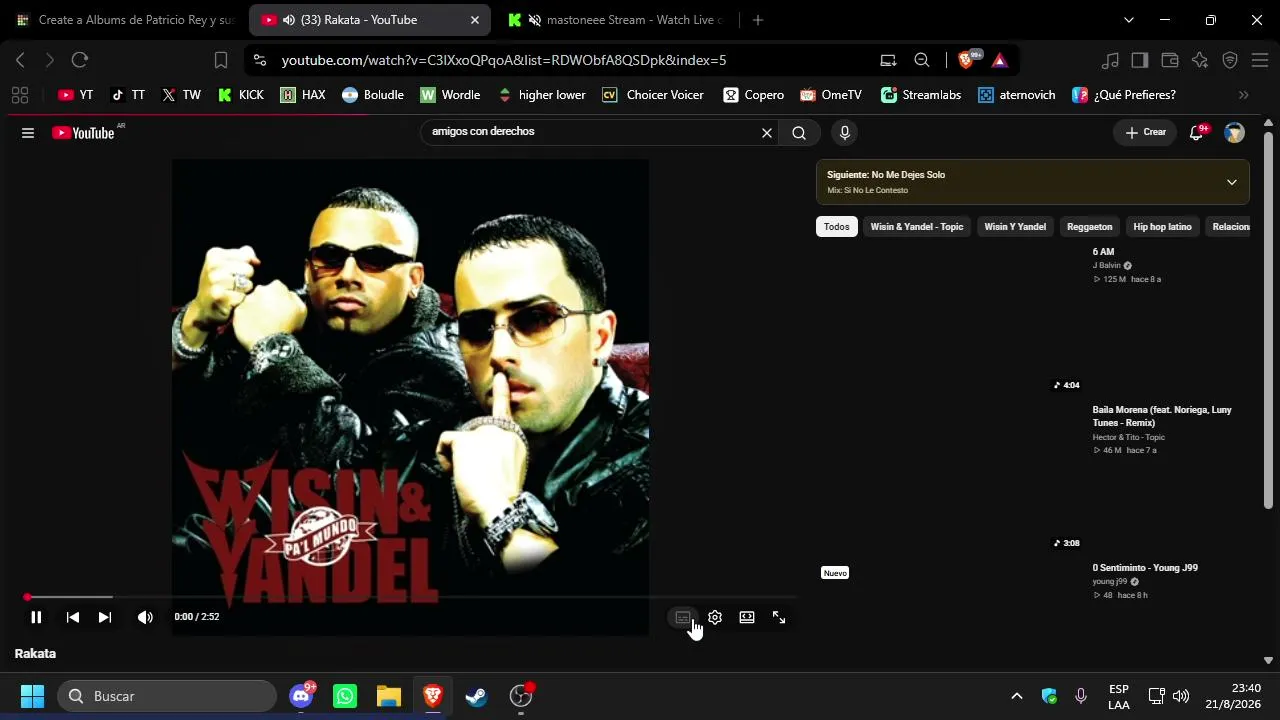Open the ¿Qué Prefieres? bookmark

(1124, 95)
